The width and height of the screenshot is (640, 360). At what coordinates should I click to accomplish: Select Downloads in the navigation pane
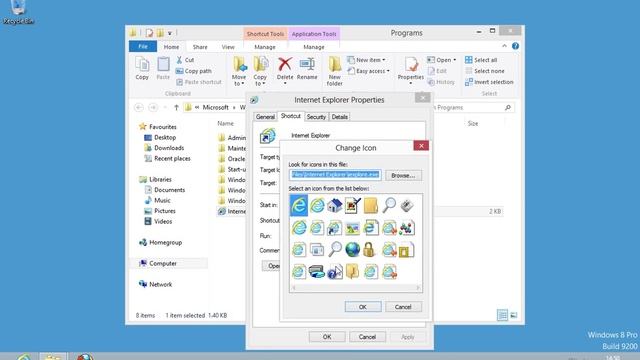(x=164, y=148)
